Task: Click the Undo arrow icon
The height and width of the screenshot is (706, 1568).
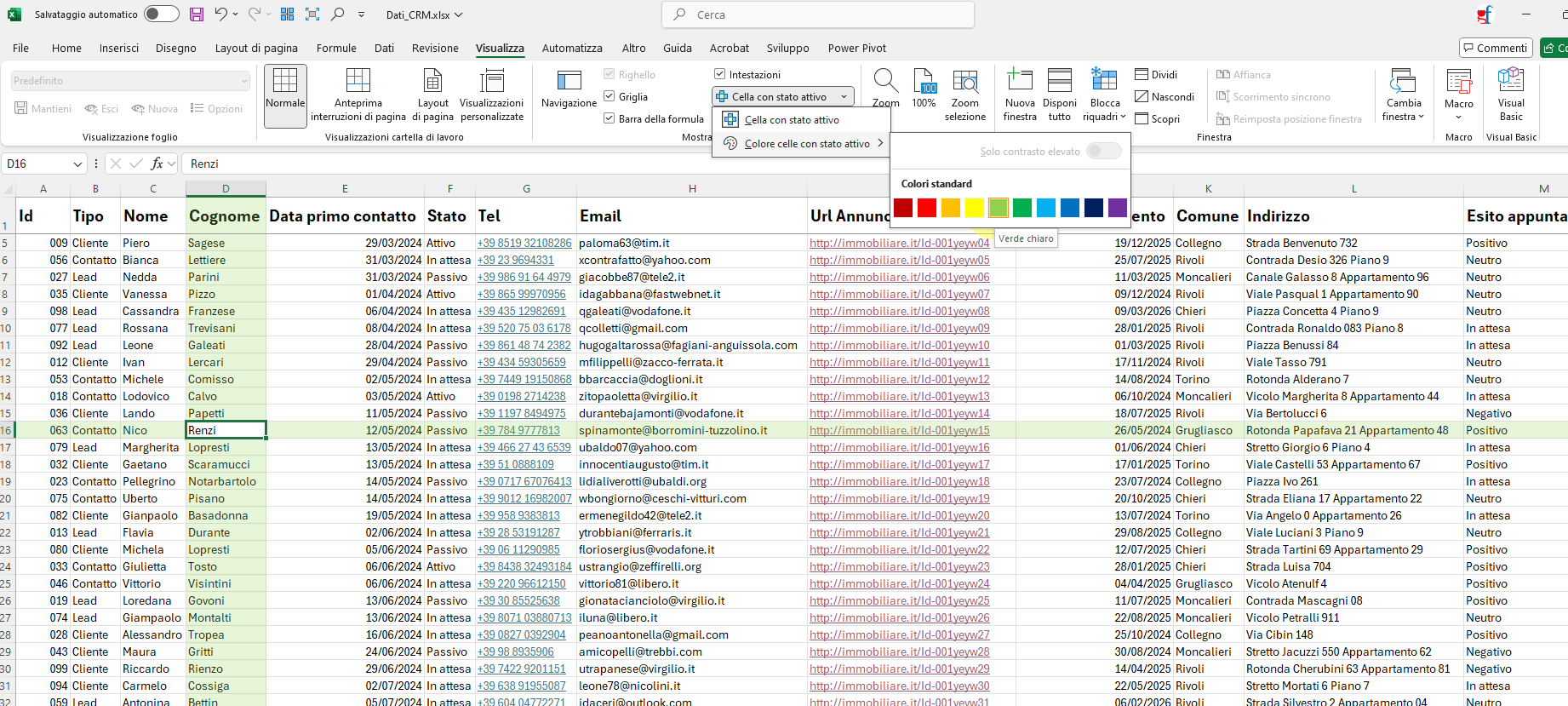Action: [220, 14]
